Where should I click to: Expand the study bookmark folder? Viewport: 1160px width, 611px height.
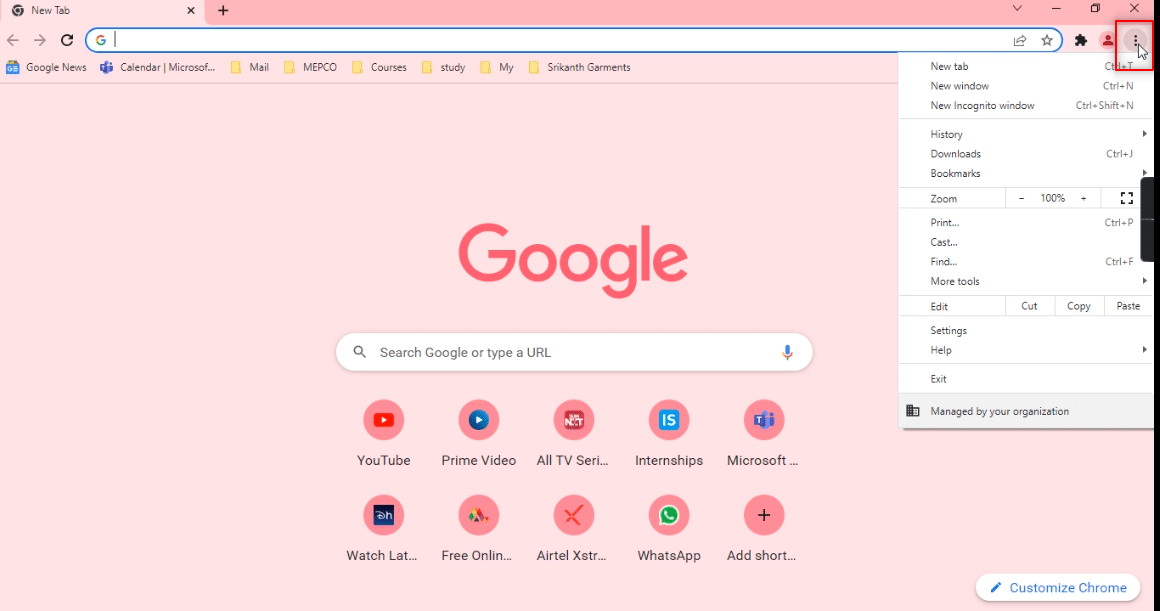point(444,67)
